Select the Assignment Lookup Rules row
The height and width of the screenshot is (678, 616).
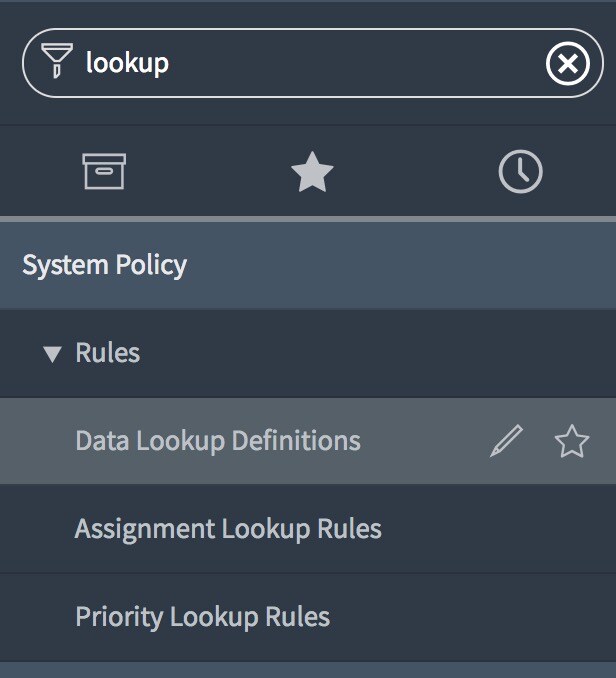pyautogui.click(x=308, y=529)
